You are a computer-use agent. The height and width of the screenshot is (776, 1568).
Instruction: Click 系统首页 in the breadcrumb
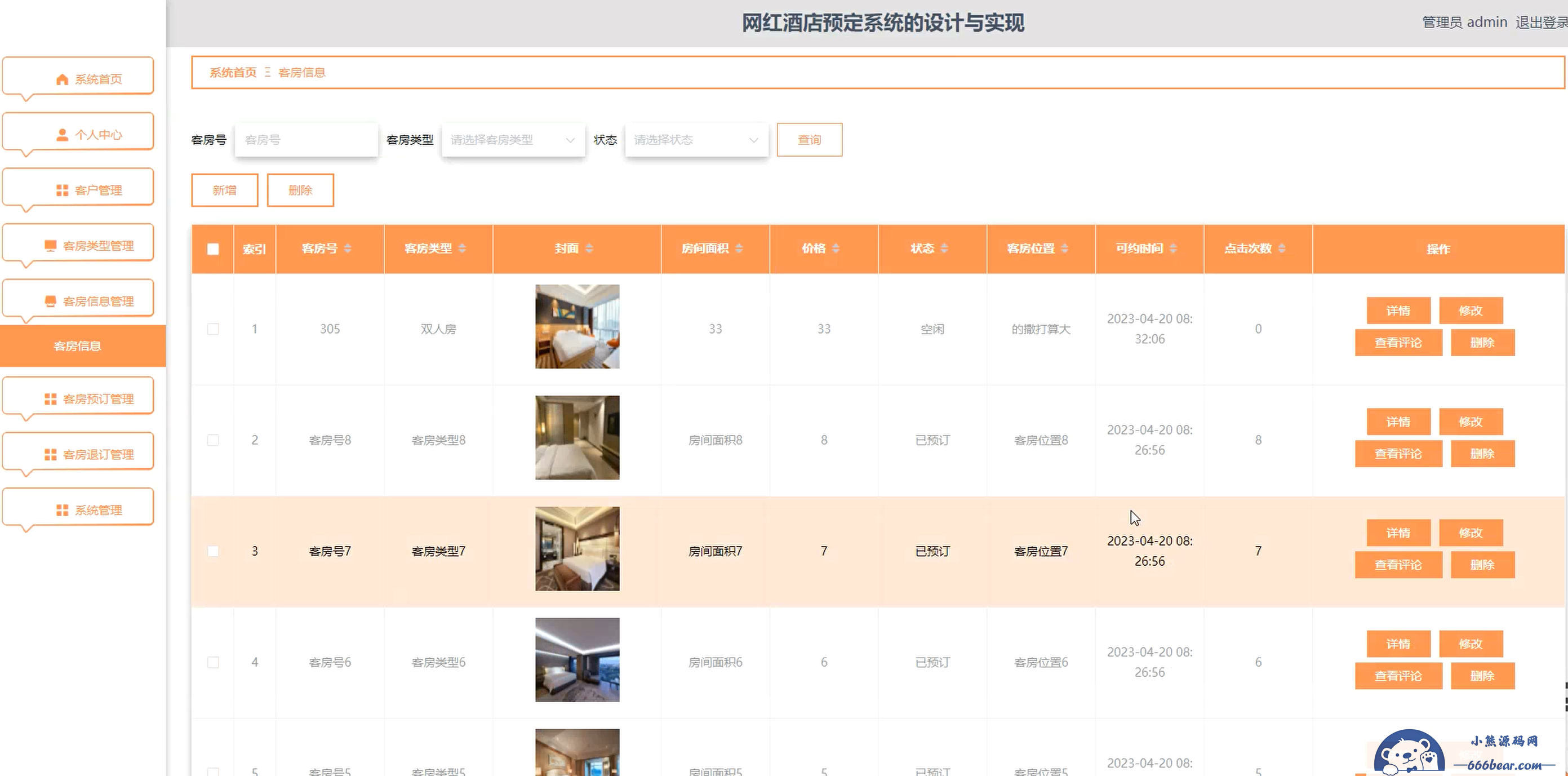tap(233, 73)
